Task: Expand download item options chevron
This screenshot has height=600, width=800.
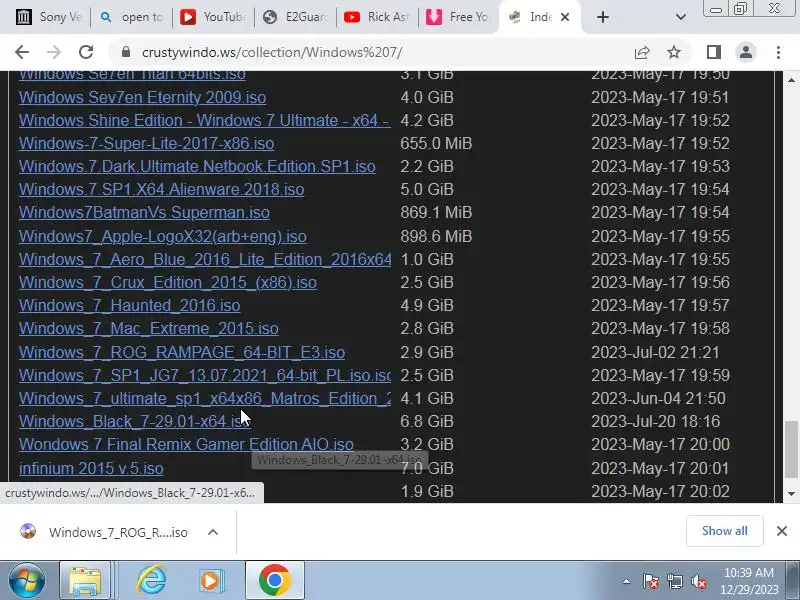Action: (213, 532)
